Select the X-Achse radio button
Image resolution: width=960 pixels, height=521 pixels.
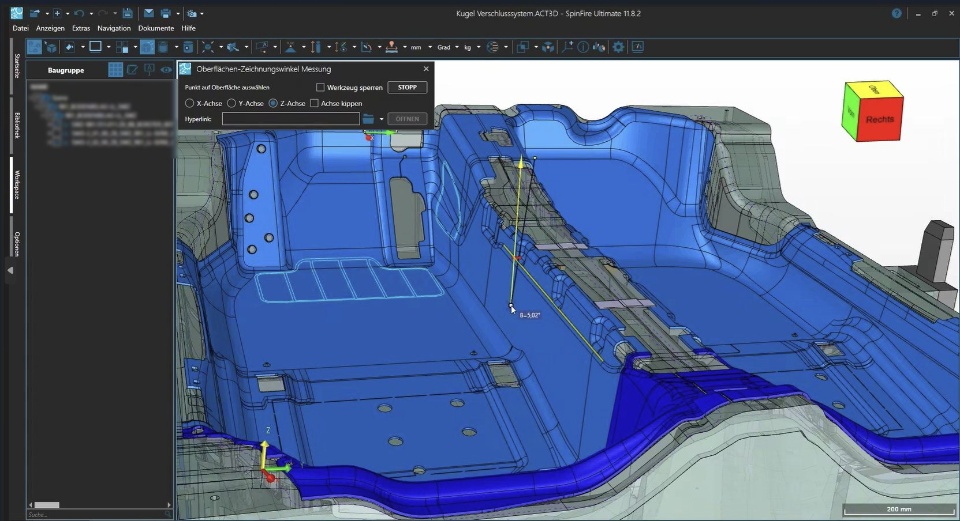(190, 103)
